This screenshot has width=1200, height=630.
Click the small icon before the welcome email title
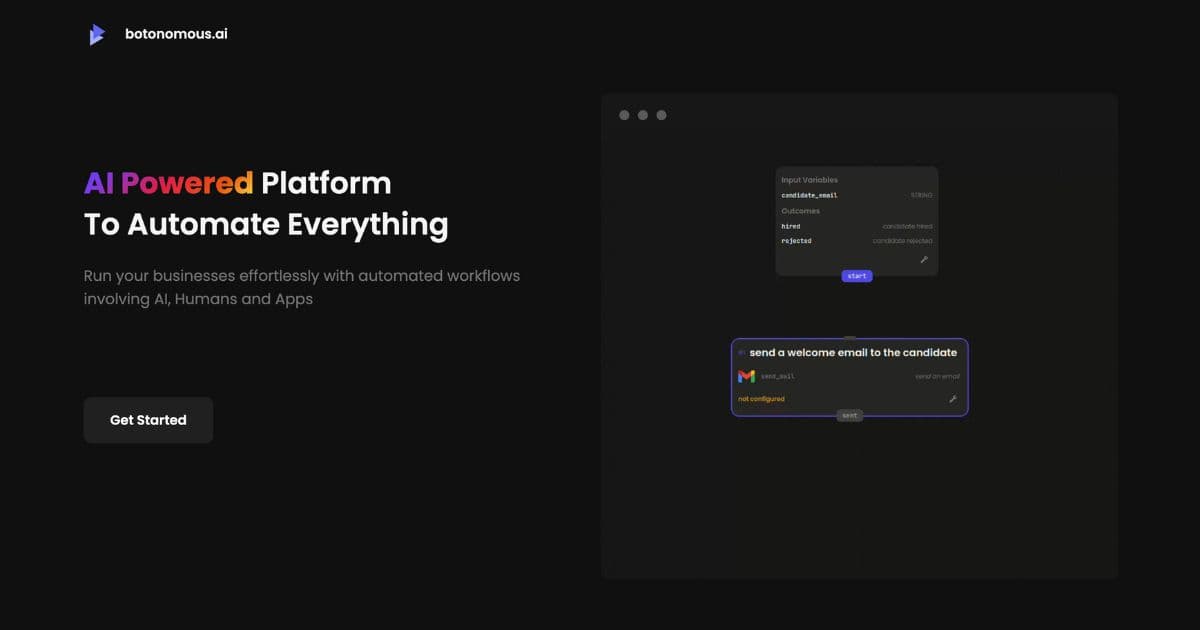pos(741,353)
